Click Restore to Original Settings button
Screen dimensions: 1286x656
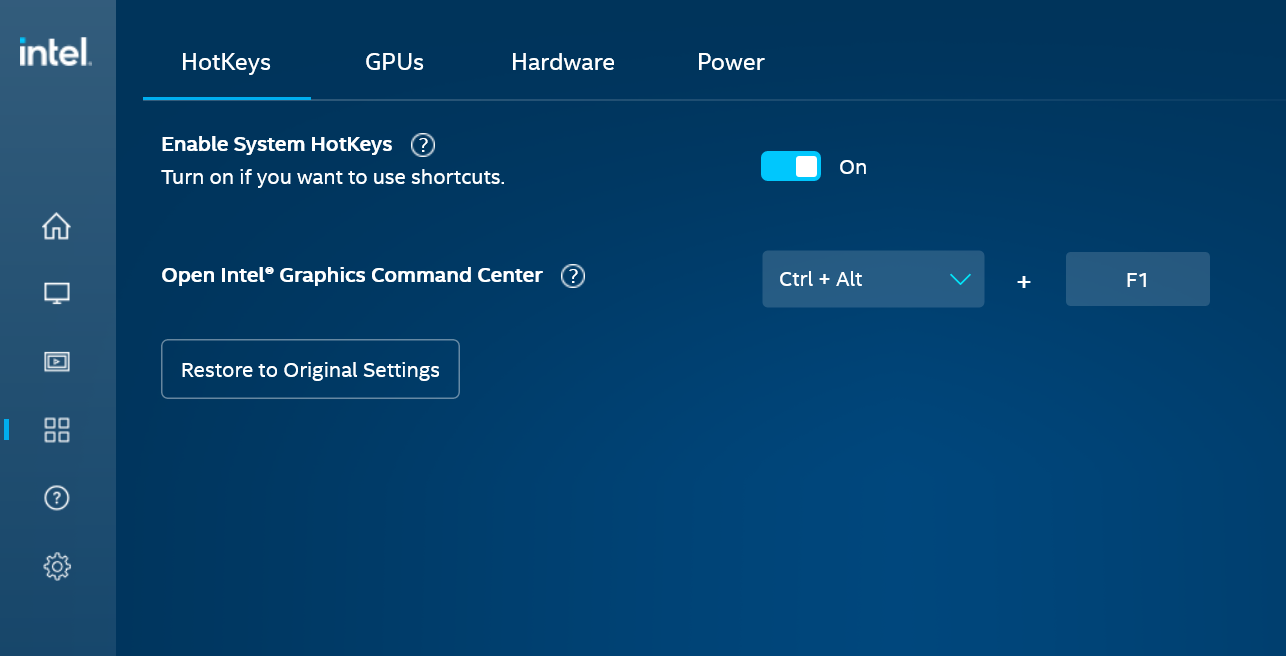(310, 369)
